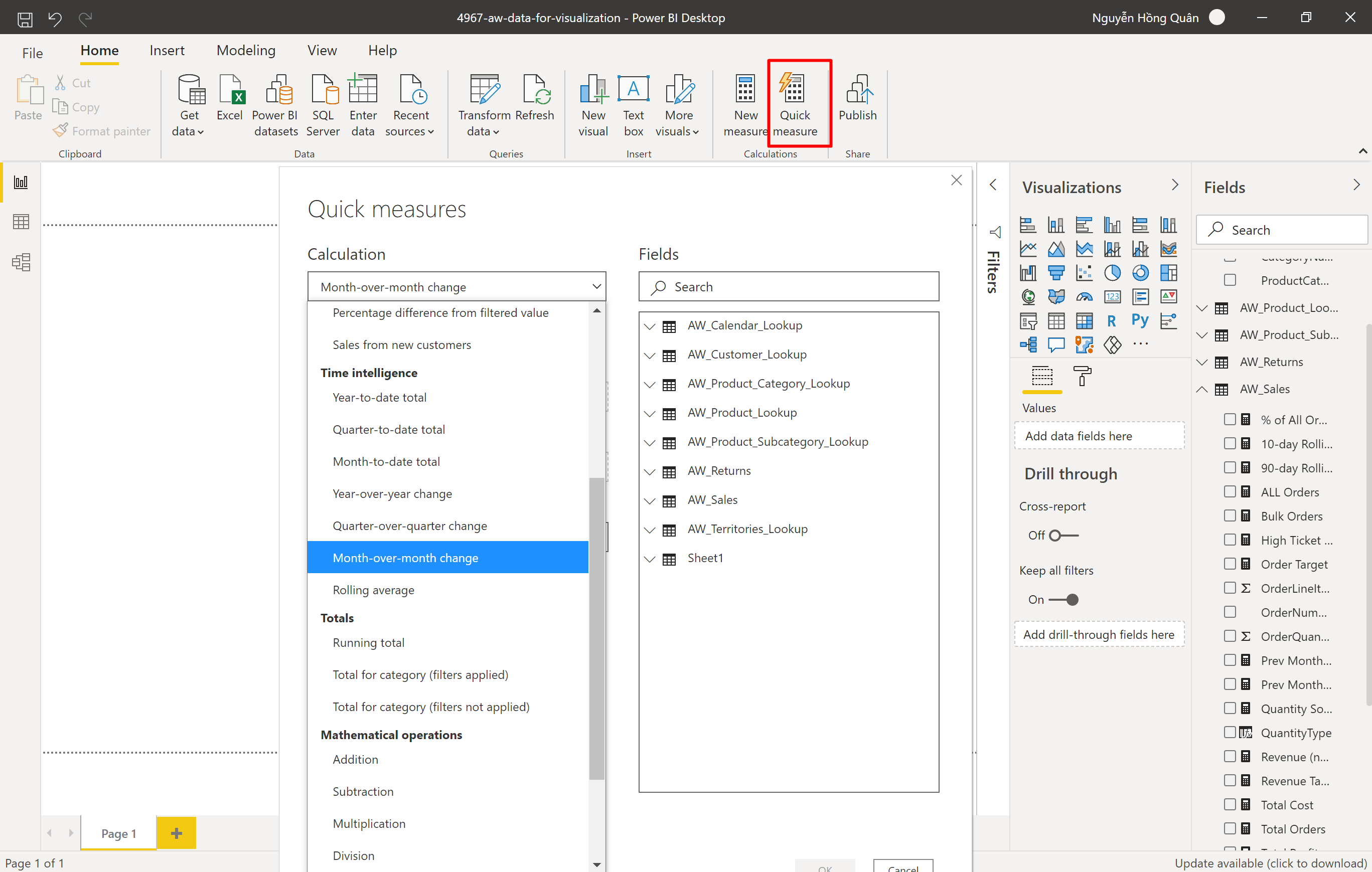Click the Cancel button in Quick measures
The width and height of the screenshot is (1372, 872).
click(x=902, y=866)
